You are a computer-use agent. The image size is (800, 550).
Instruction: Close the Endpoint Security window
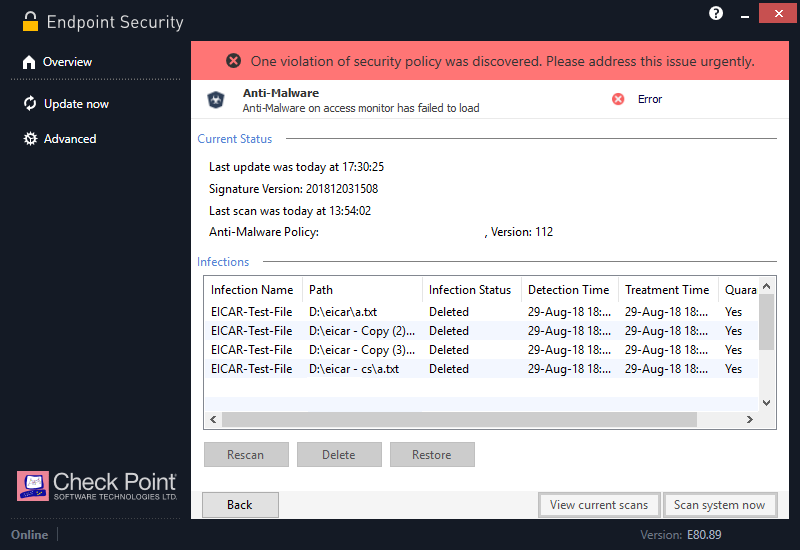pyautogui.click(x=778, y=13)
